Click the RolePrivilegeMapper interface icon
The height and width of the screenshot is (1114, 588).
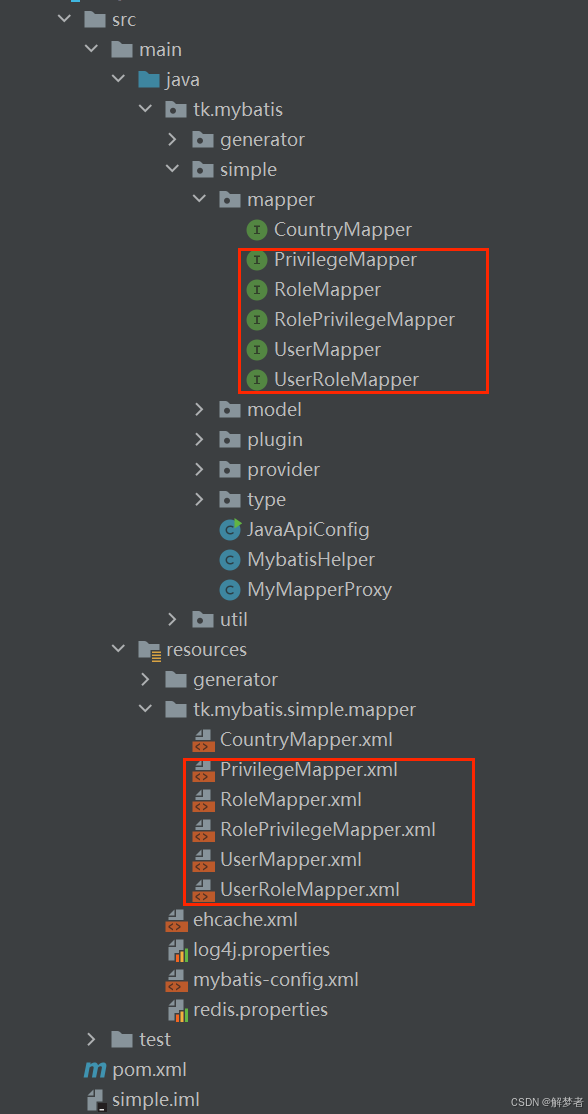tap(256, 320)
